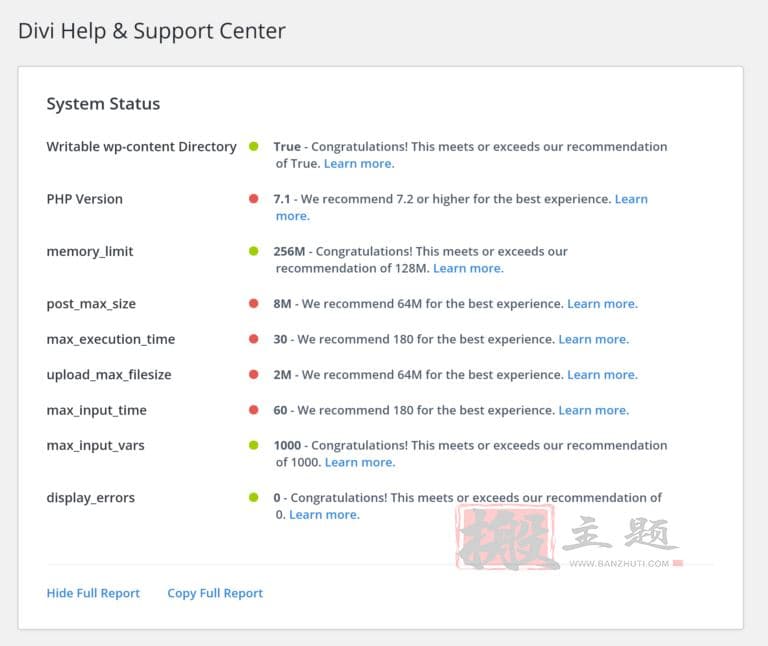Select the post_max_size label

click(x=91, y=304)
